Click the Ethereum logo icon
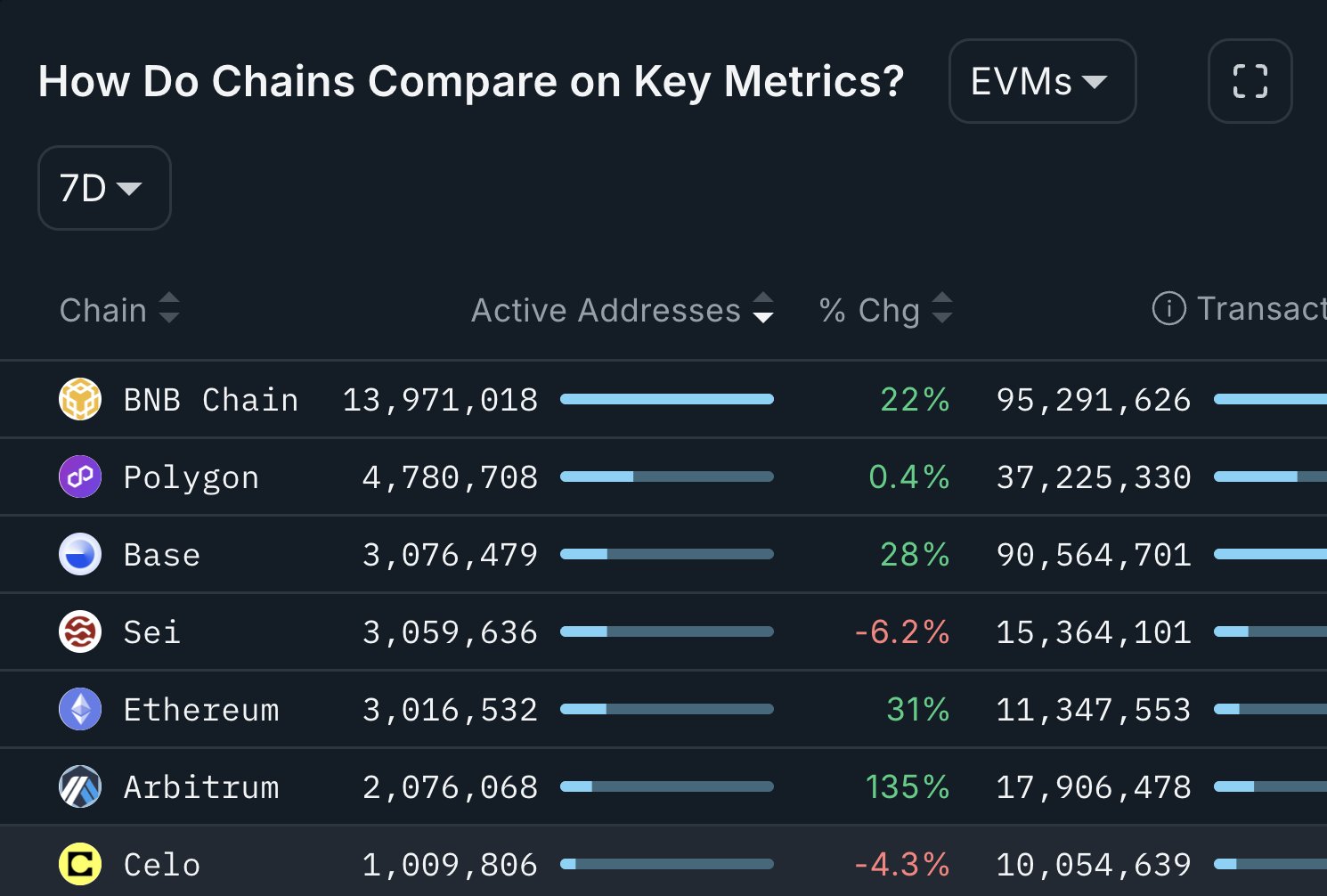 coord(80,709)
